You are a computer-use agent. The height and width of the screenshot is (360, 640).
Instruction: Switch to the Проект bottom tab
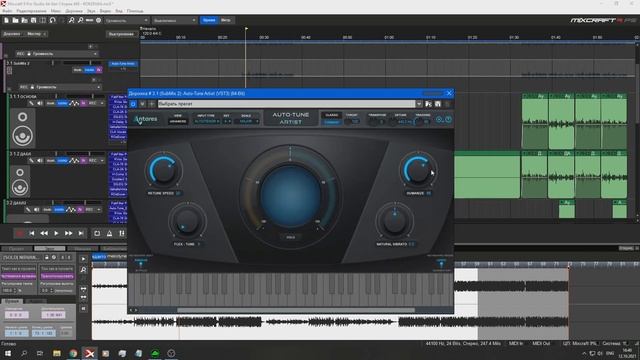[16, 249]
